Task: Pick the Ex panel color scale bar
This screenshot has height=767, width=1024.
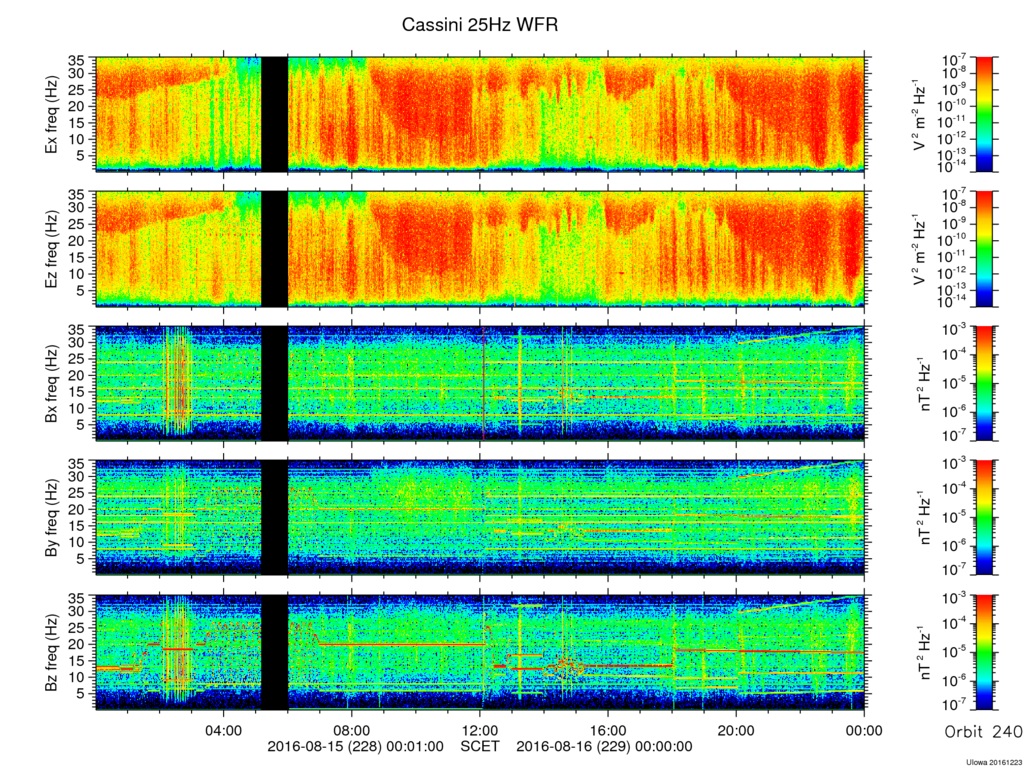Action: pyautogui.click(x=984, y=114)
